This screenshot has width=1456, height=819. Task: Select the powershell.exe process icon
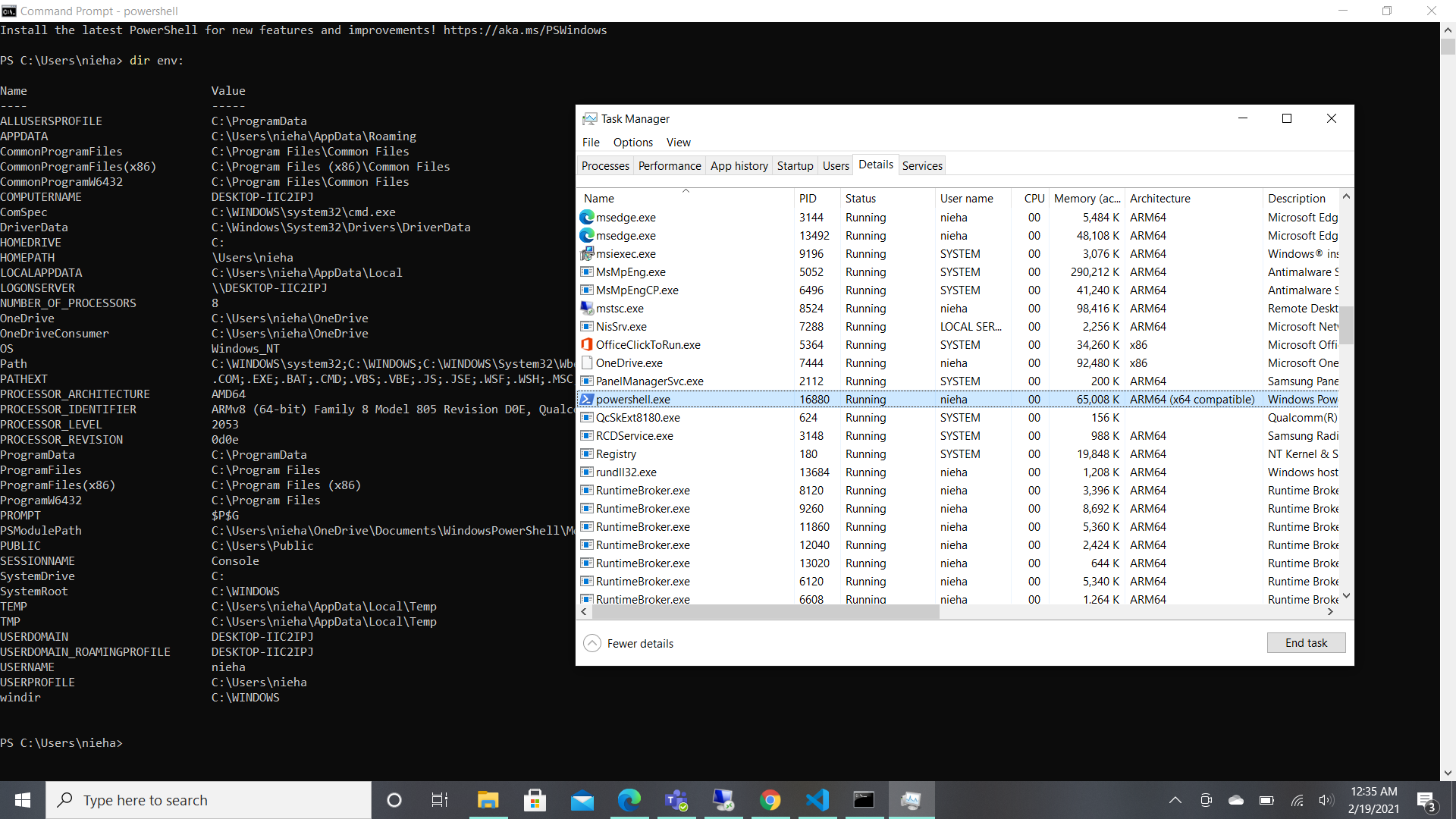click(x=586, y=400)
